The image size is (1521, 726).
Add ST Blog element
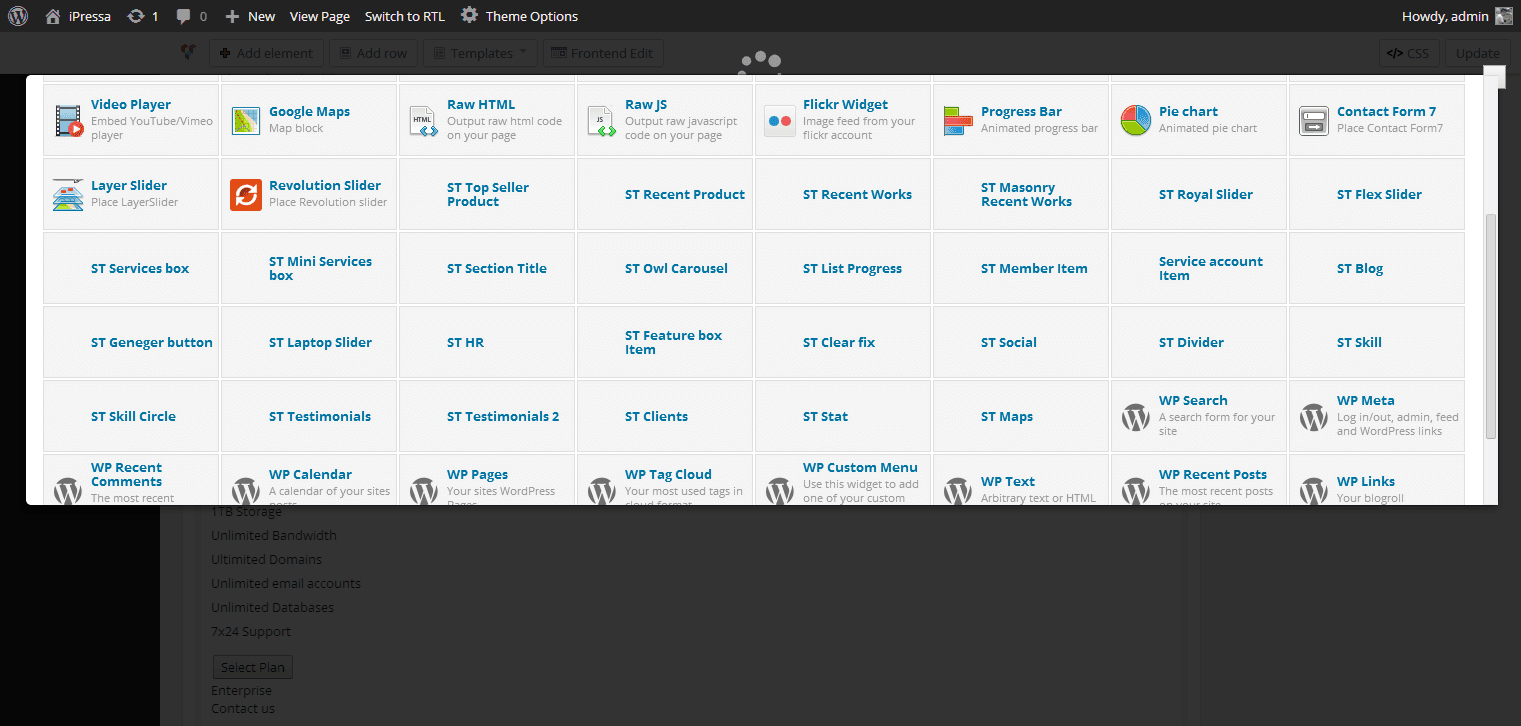pyautogui.click(x=1377, y=268)
